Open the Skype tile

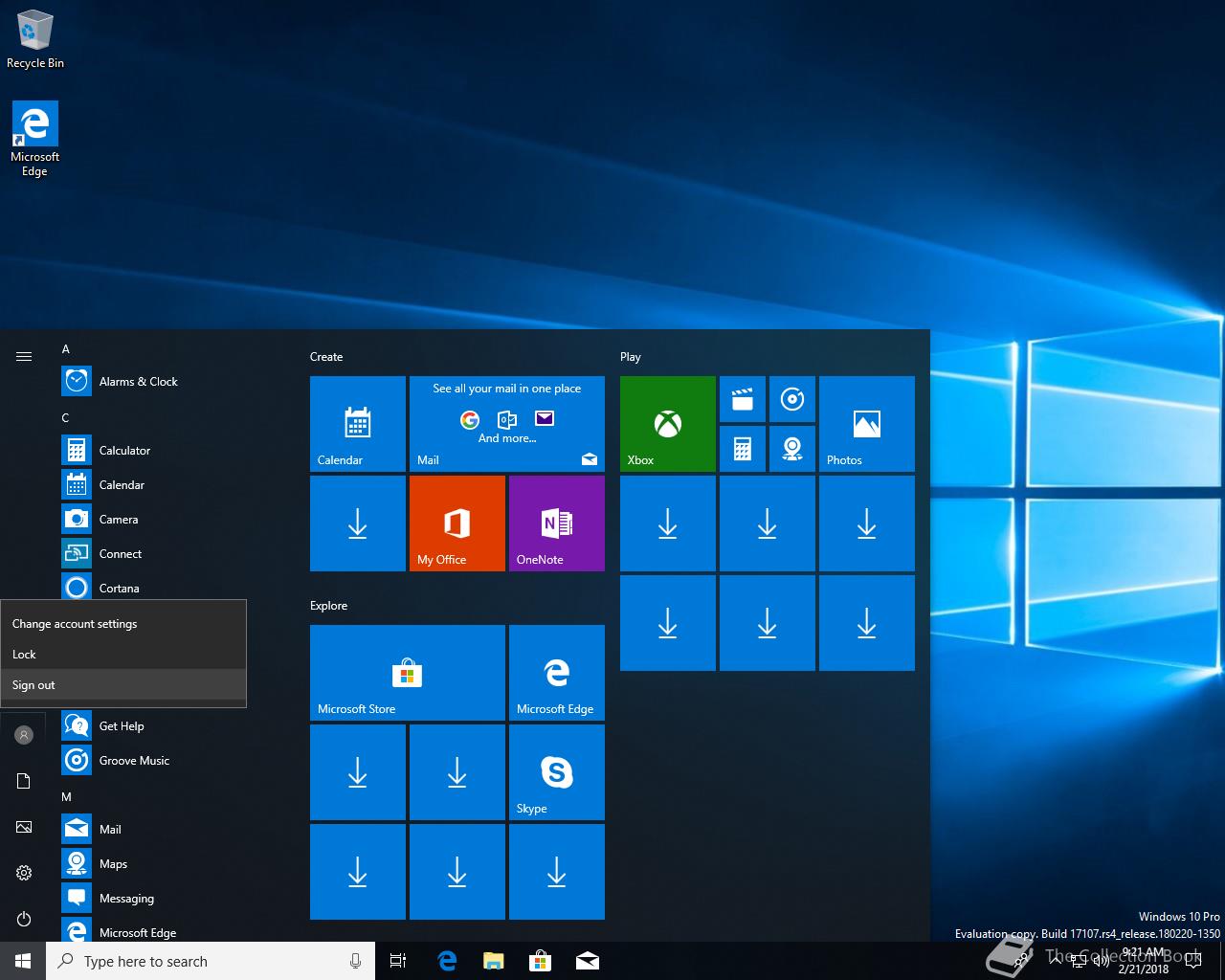(x=557, y=772)
